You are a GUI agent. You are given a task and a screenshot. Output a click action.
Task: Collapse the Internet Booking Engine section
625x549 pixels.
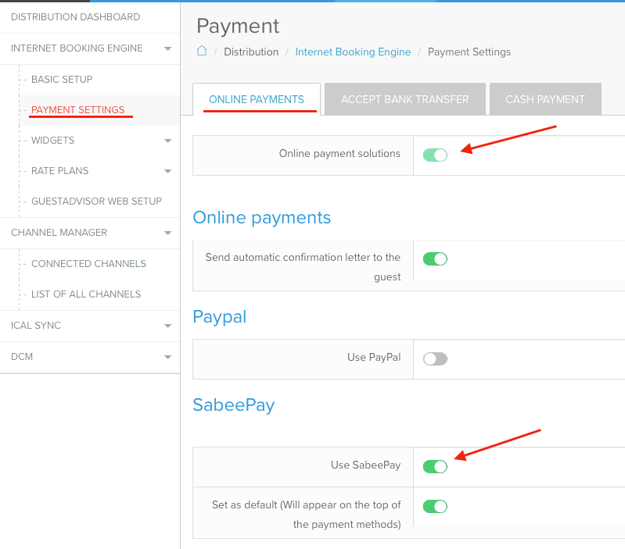click(x=167, y=48)
